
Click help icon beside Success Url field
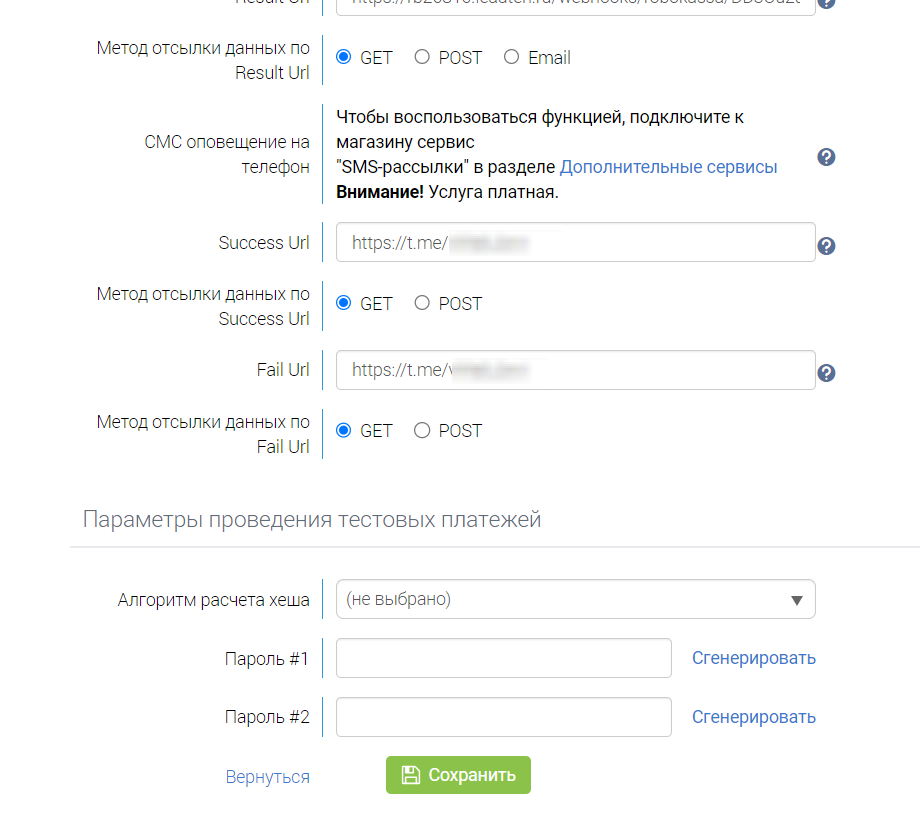click(826, 246)
